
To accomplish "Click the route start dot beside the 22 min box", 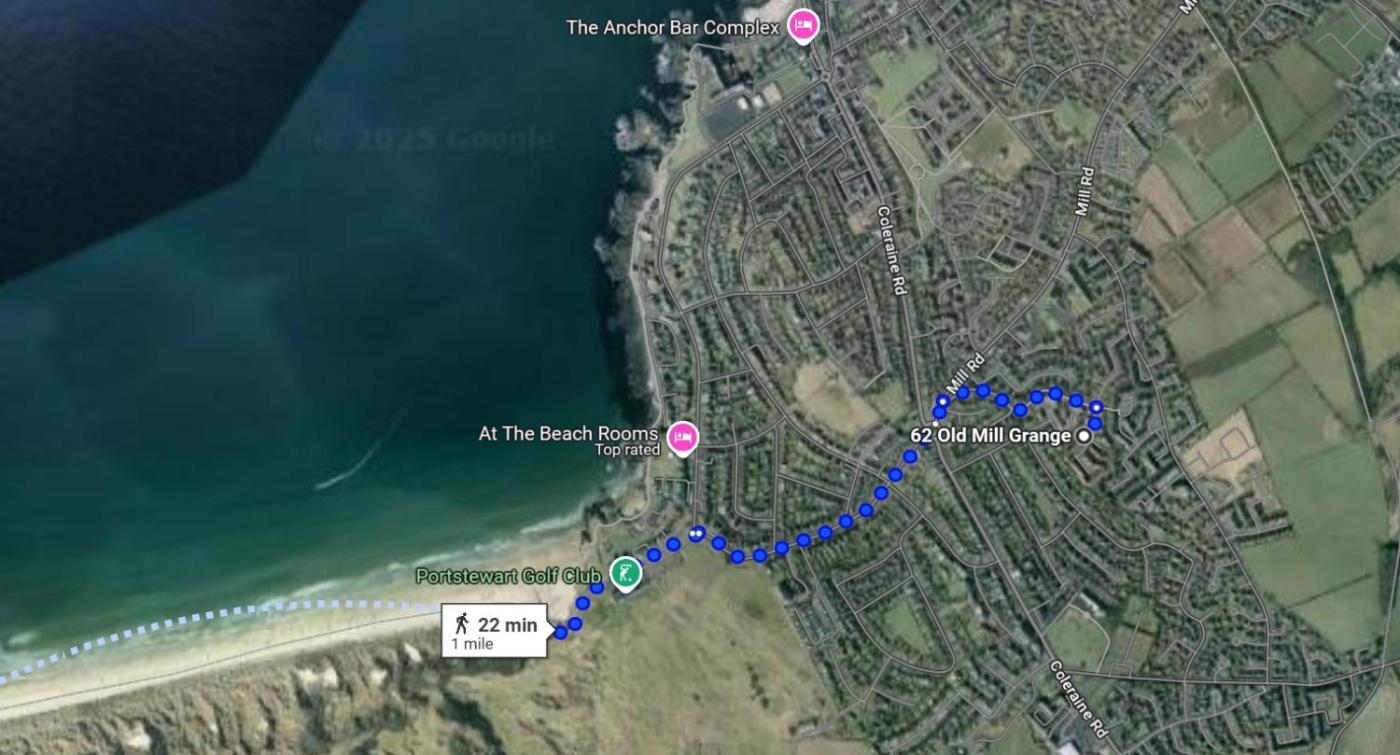I will pyautogui.click(x=561, y=633).
